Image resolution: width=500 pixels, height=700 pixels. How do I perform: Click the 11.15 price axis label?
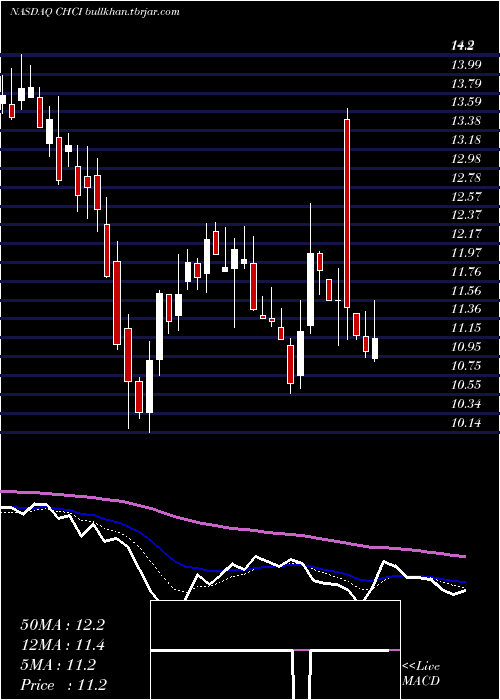point(466,328)
